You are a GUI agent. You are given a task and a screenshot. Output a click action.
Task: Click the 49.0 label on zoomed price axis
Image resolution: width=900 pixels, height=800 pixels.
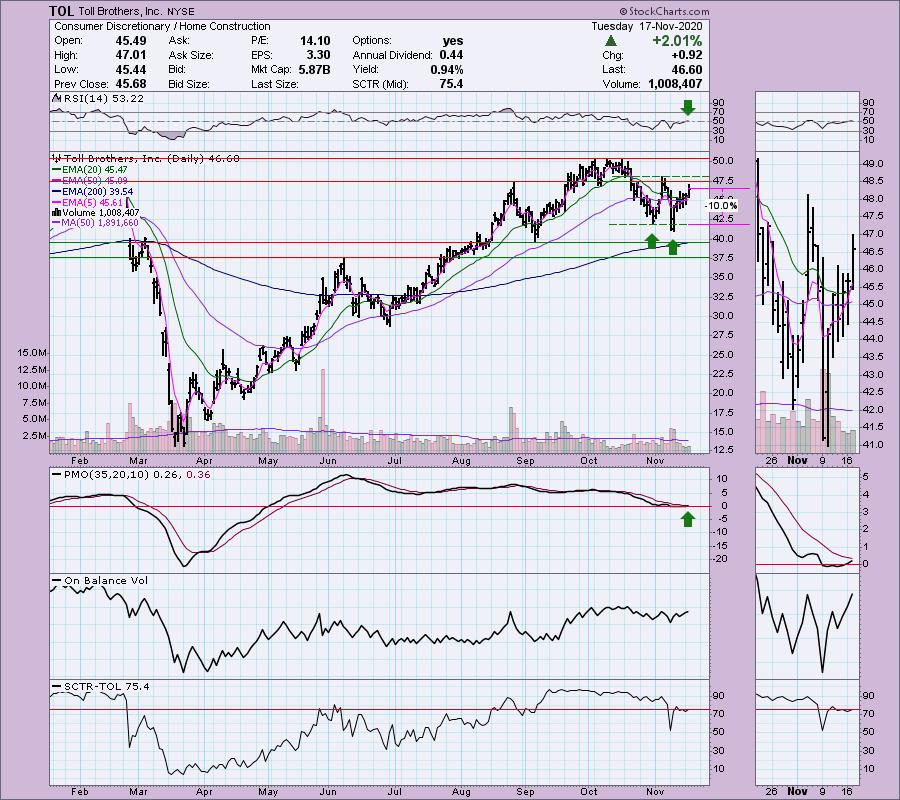(x=873, y=164)
